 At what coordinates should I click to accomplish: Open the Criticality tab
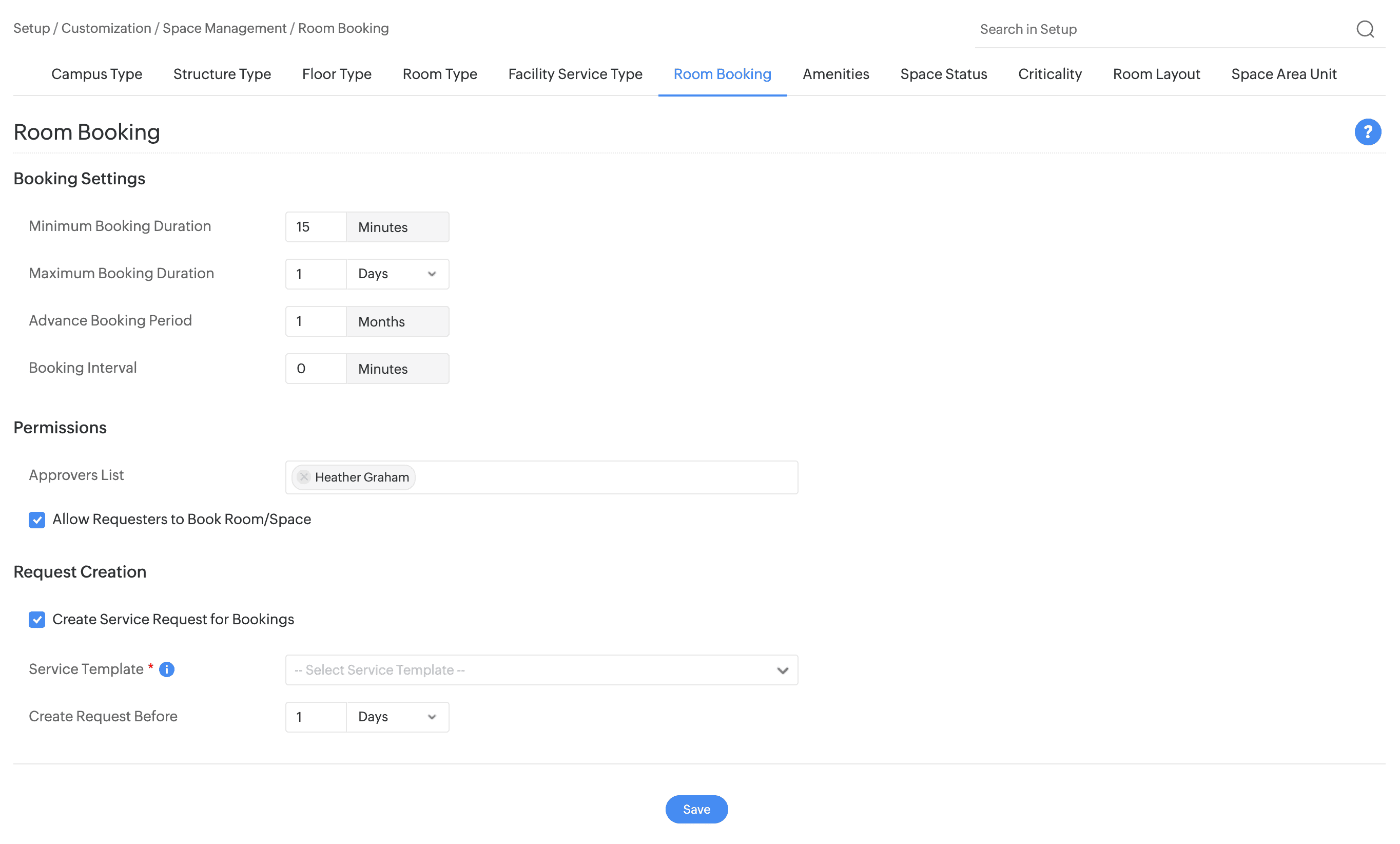1049,74
